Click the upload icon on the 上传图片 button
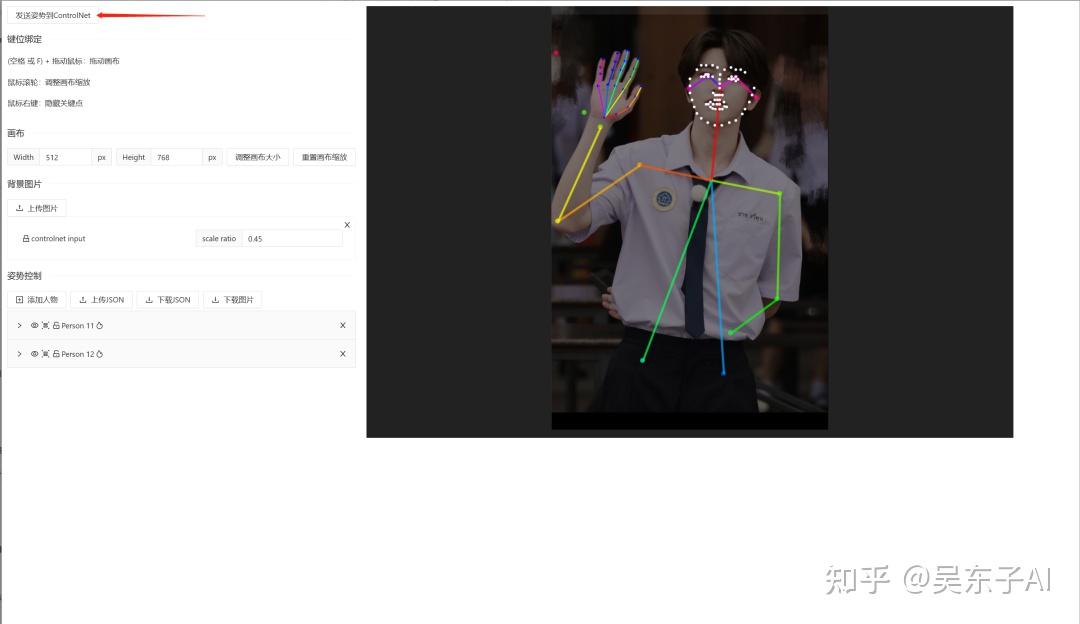1080x624 pixels. pos(22,208)
